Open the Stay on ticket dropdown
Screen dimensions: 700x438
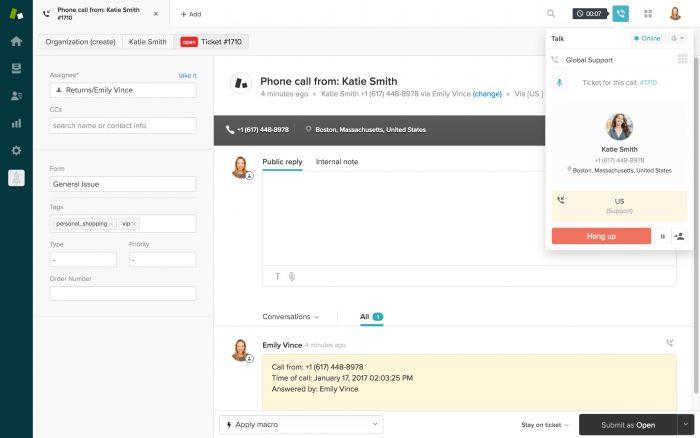pos(545,425)
